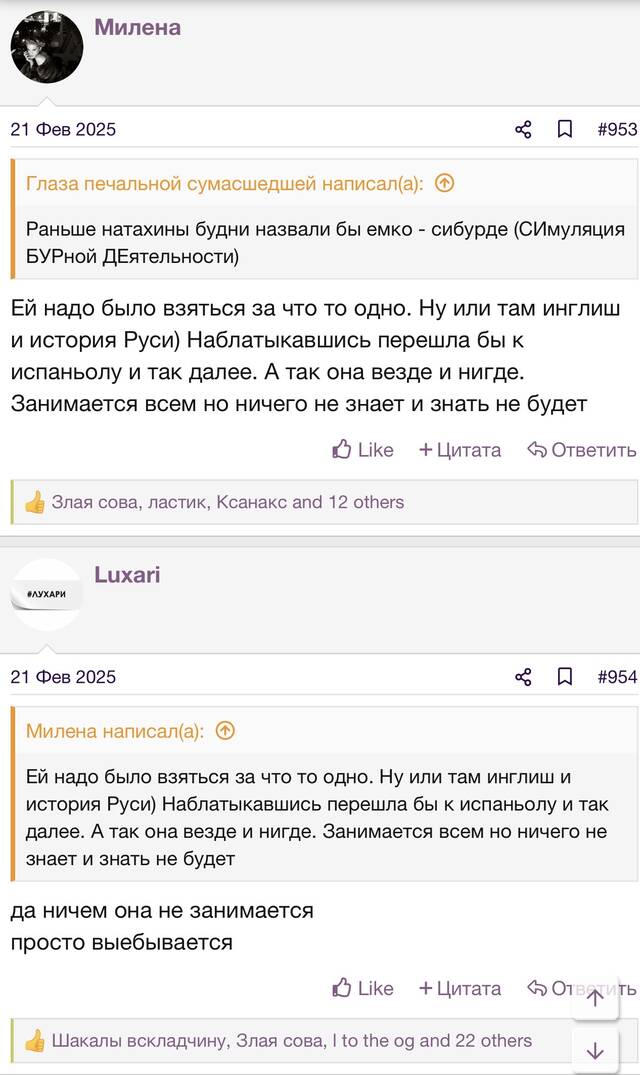
Task: Open Luxari's profile via username
Action: pos(127,575)
